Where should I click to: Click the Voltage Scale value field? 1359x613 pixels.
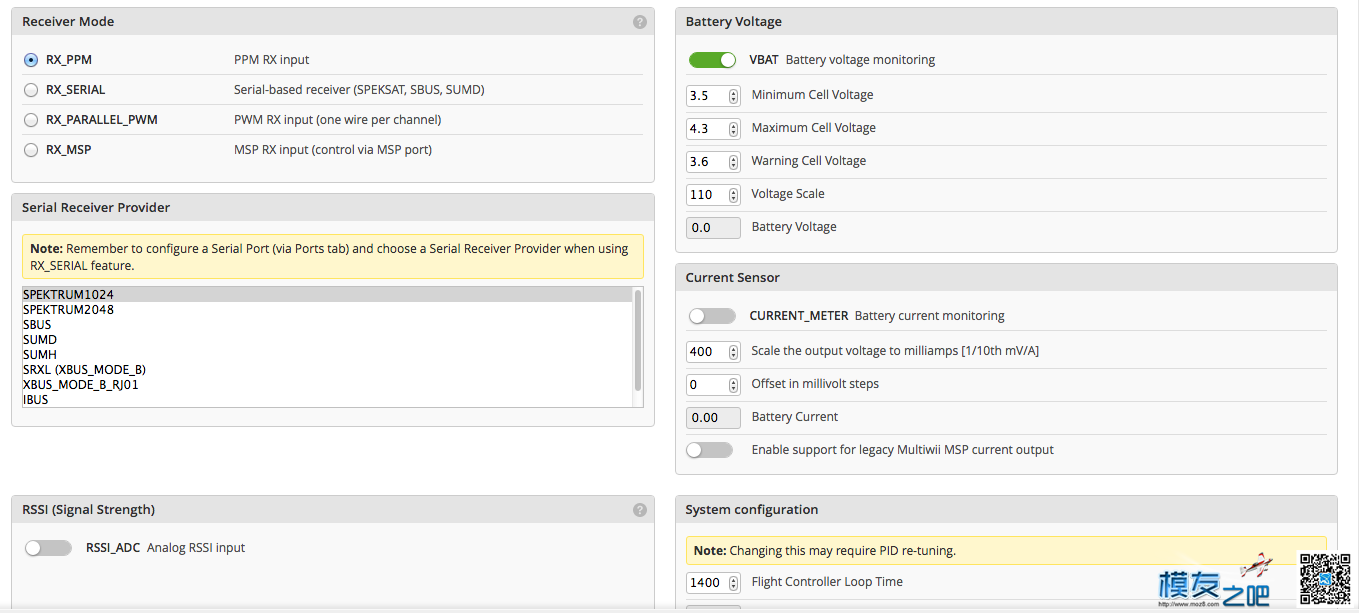(x=713, y=195)
